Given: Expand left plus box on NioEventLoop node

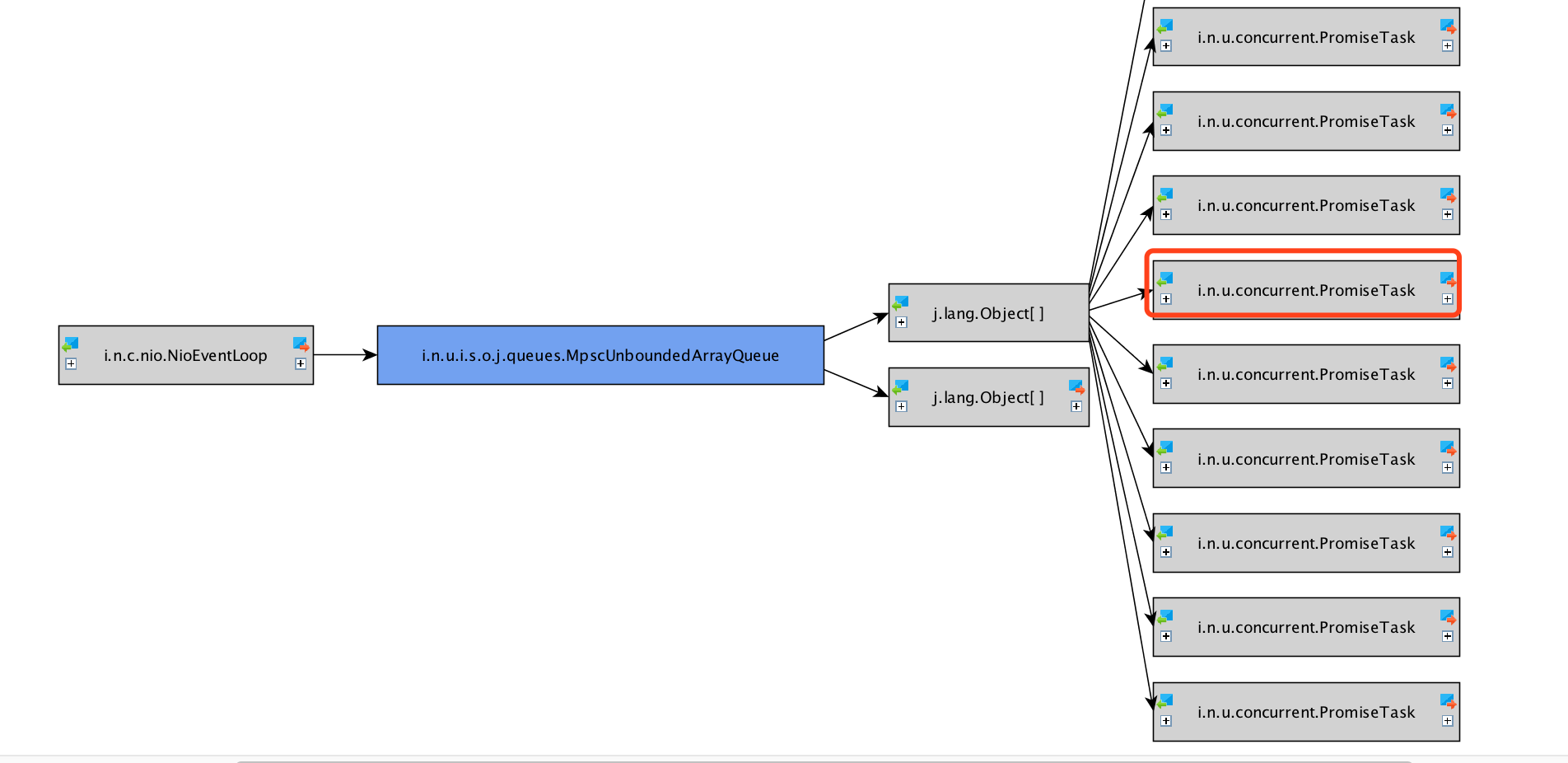Looking at the screenshot, I should 71,364.
